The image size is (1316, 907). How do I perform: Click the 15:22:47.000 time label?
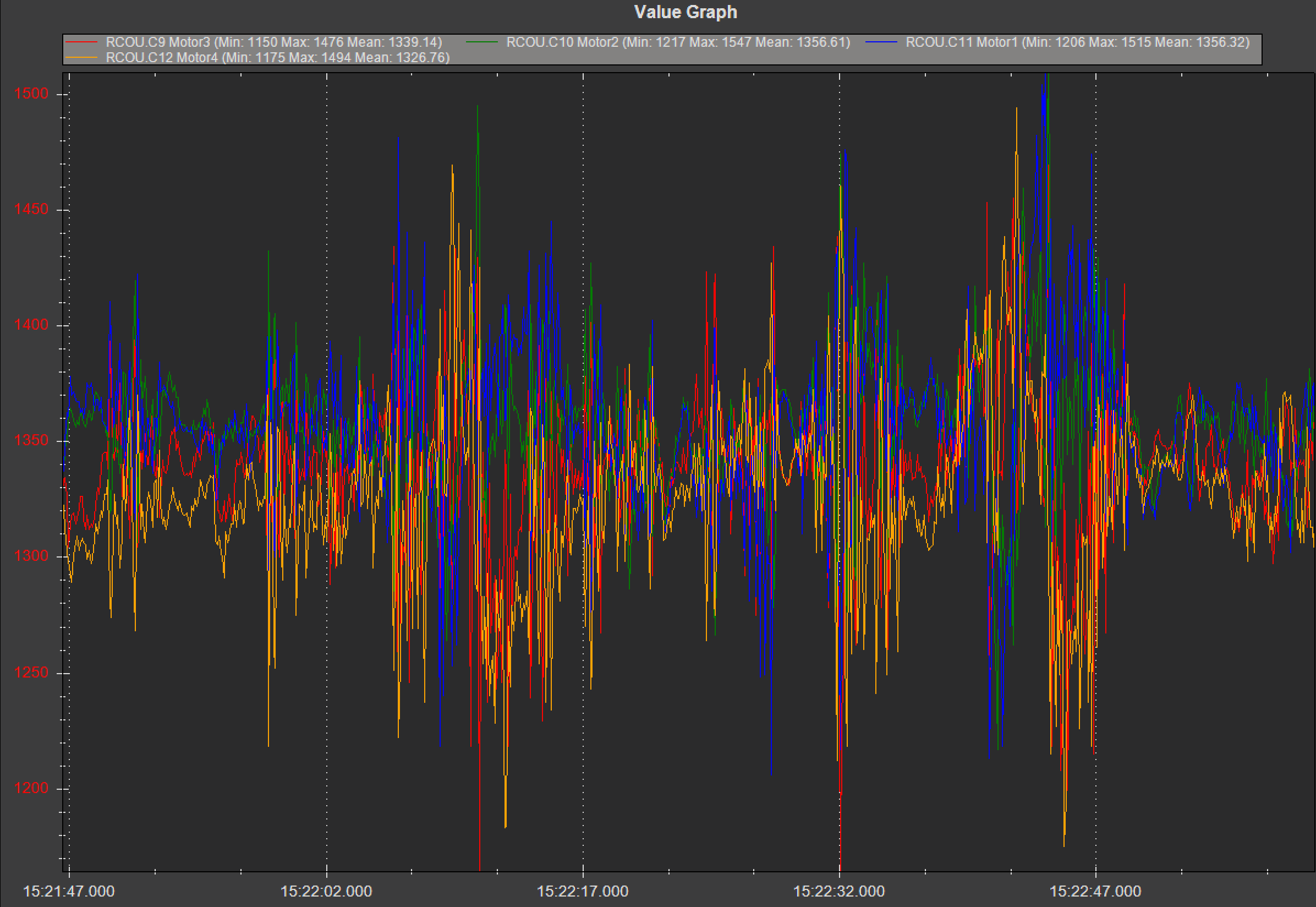pos(1095,891)
